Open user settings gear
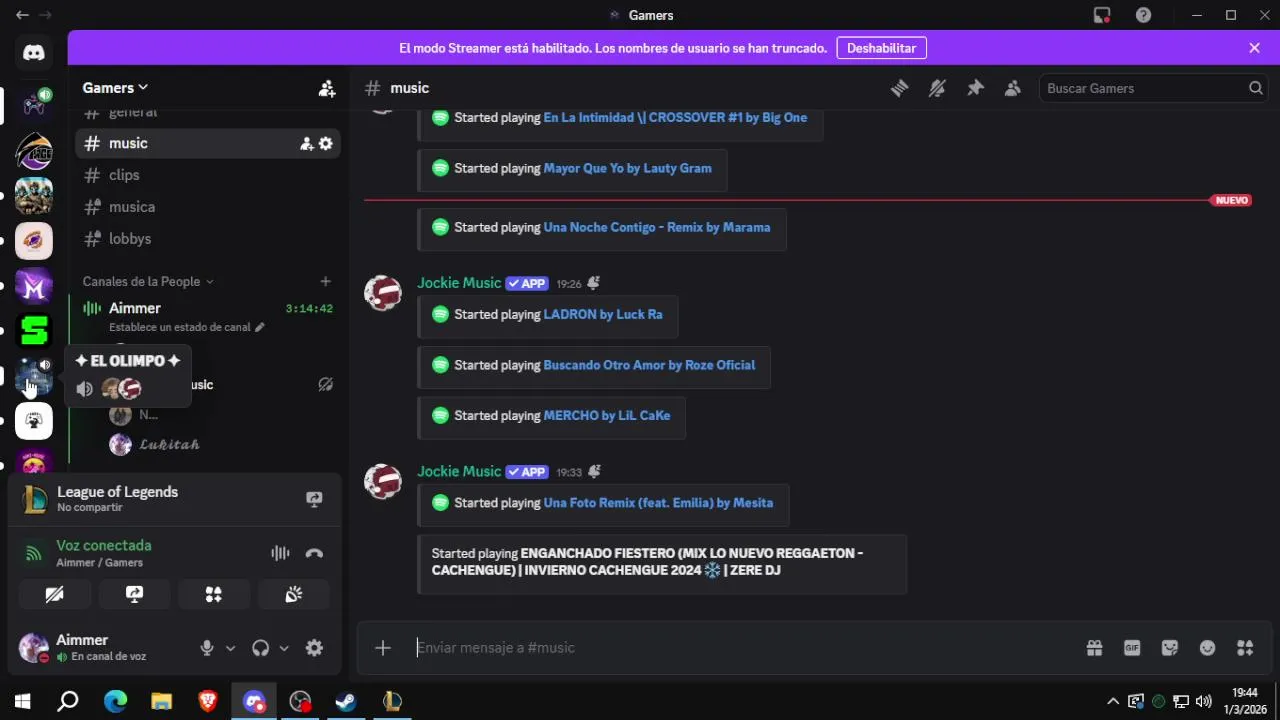Image resolution: width=1280 pixels, height=720 pixels. point(314,648)
